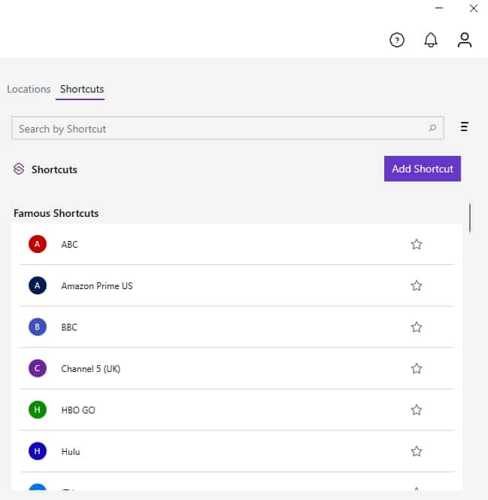This screenshot has height=500, width=488.
Task: Minimize the application window
Action: (439, 8)
